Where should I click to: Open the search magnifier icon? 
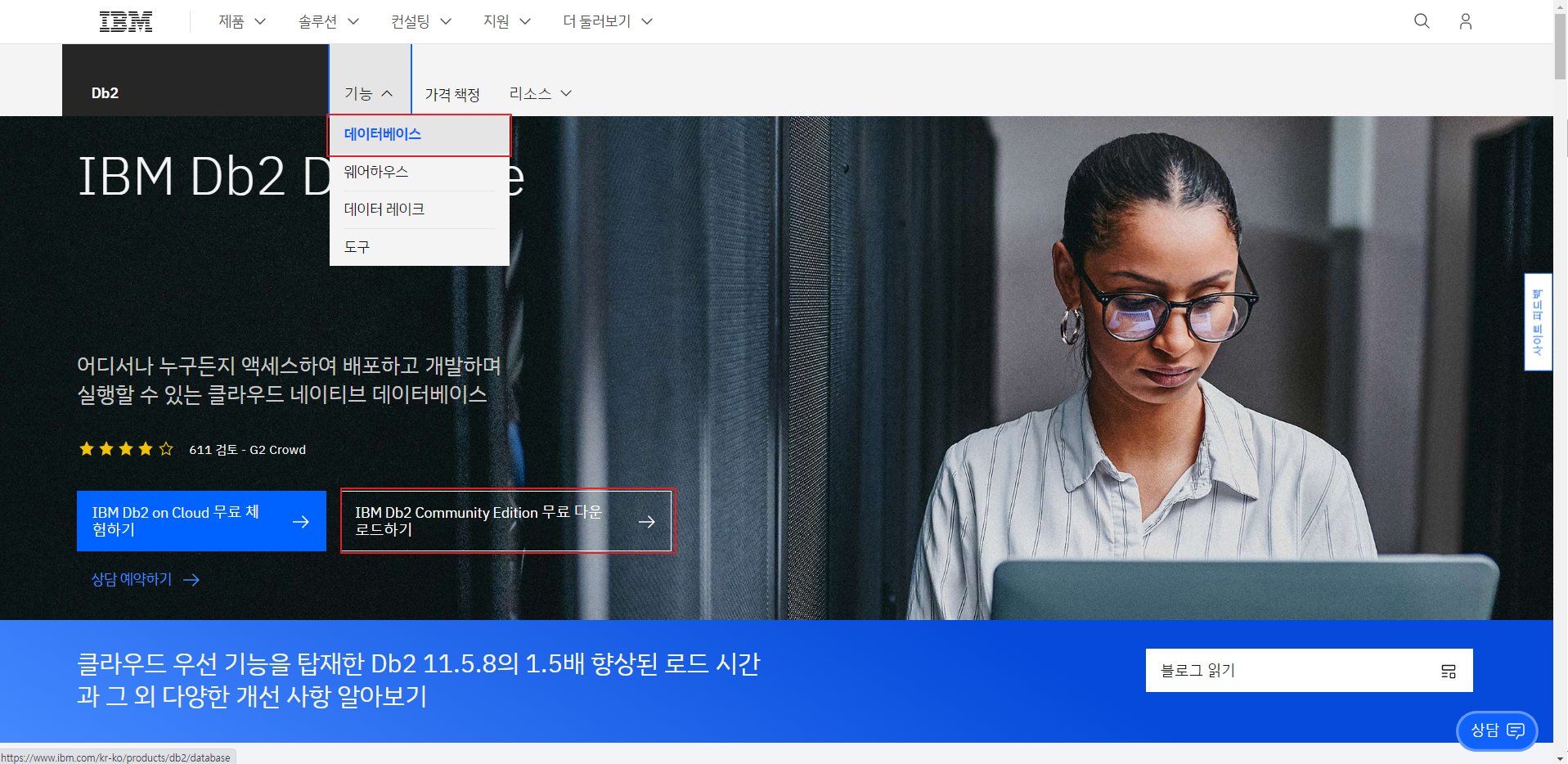coord(1422,21)
